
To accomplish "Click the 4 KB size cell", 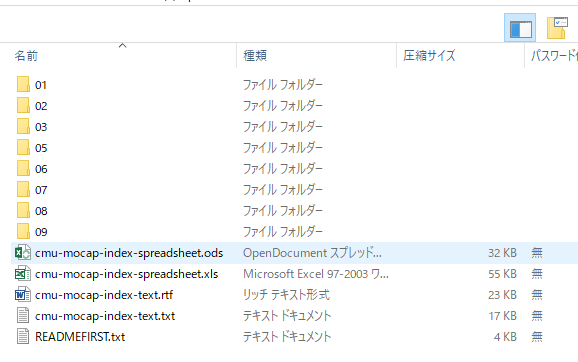I will click(x=505, y=337).
